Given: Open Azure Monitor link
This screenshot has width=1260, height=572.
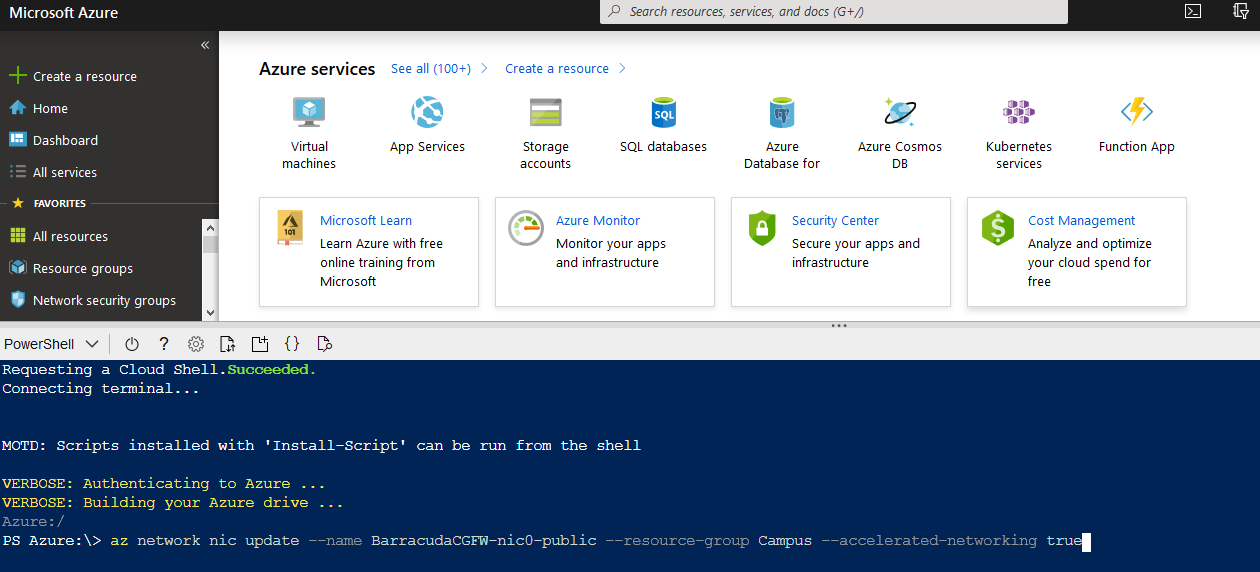Looking at the screenshot, I should point(598,220).
